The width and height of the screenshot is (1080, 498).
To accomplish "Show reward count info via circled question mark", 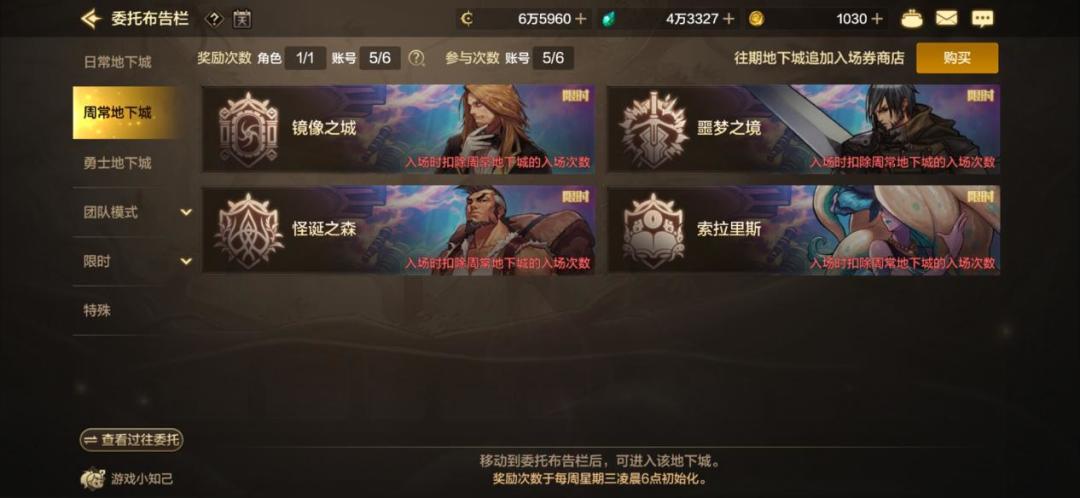I will point(416,59).
